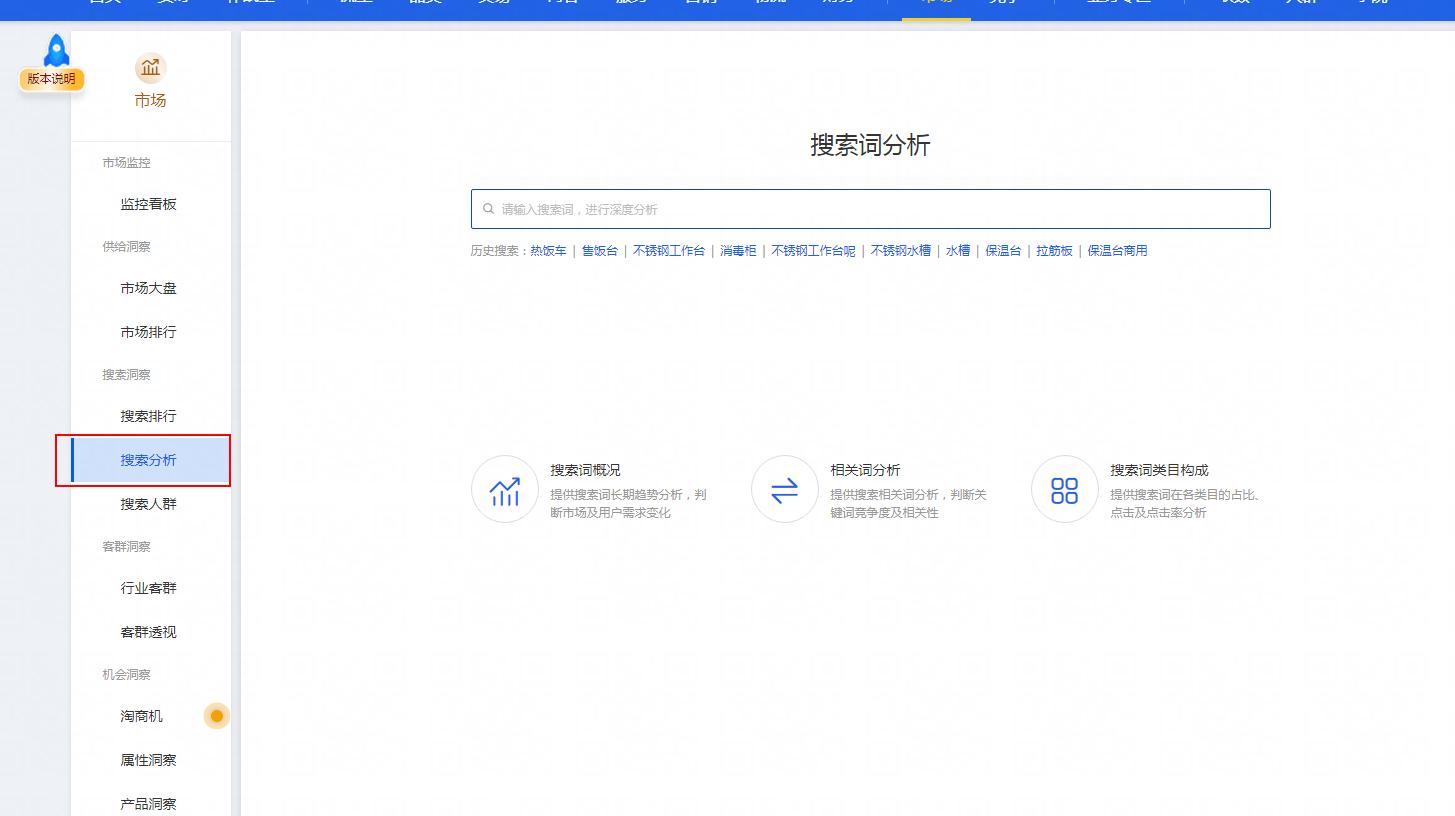Click the search magnifier icon
Viewport: 1455px width, 816px height.
click(x=488, y=208)
